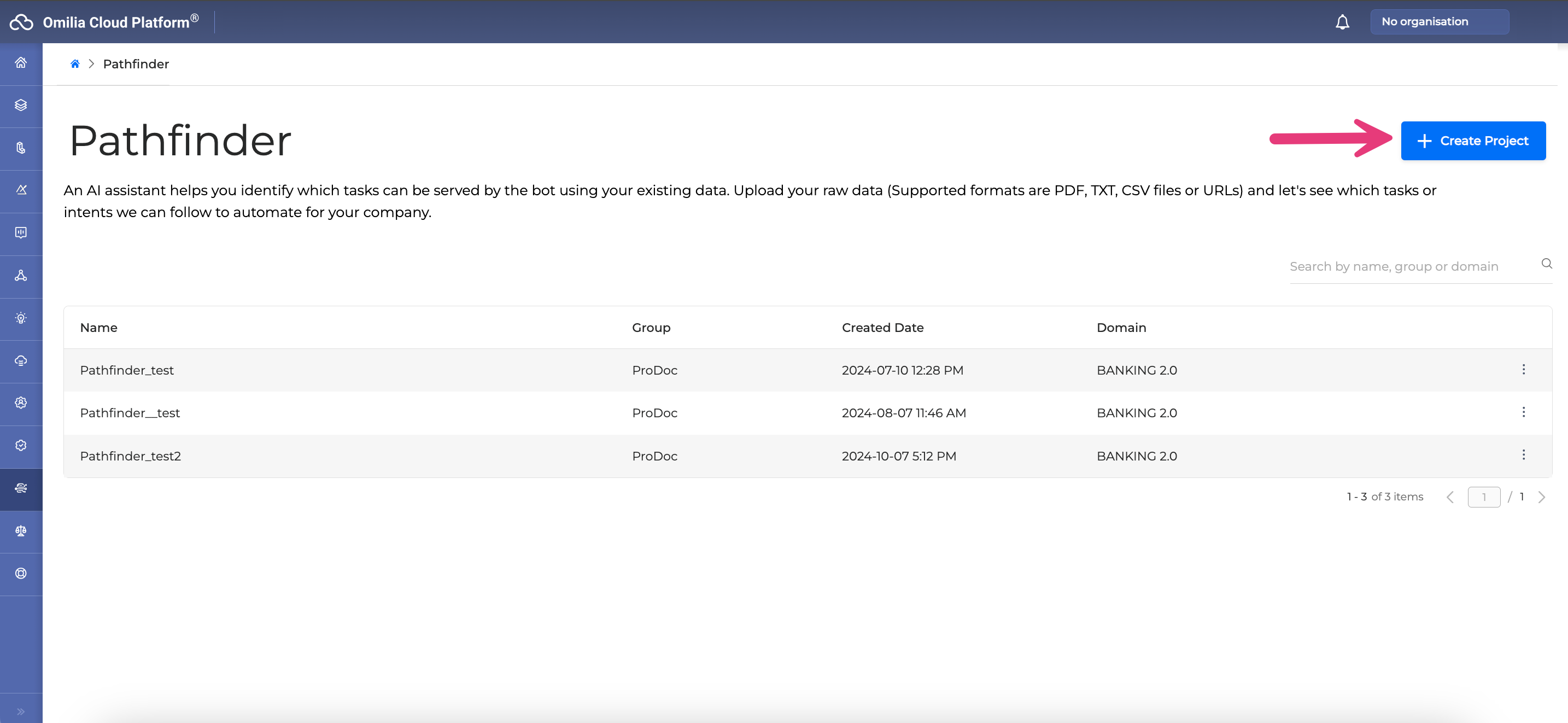
Task: Click the Name column header
Action: [x=98, y=328]
